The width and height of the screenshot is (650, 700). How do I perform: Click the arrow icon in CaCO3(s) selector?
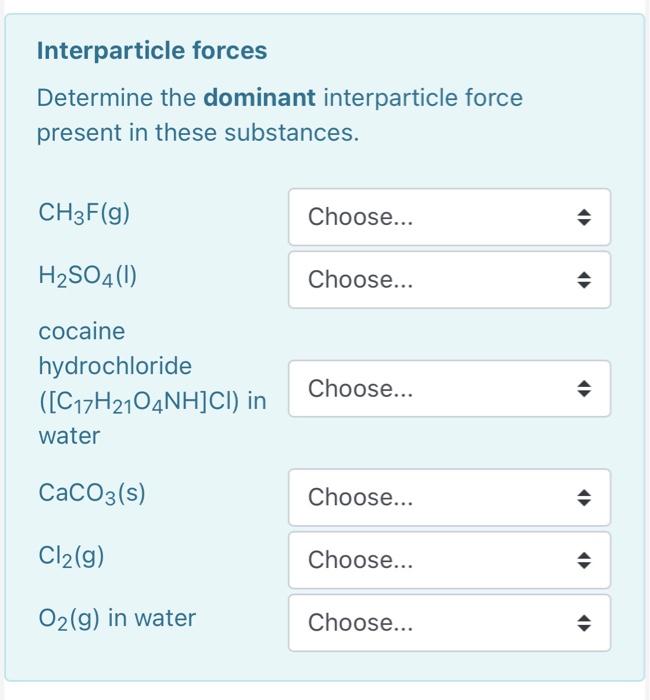(x=586, y=497)
